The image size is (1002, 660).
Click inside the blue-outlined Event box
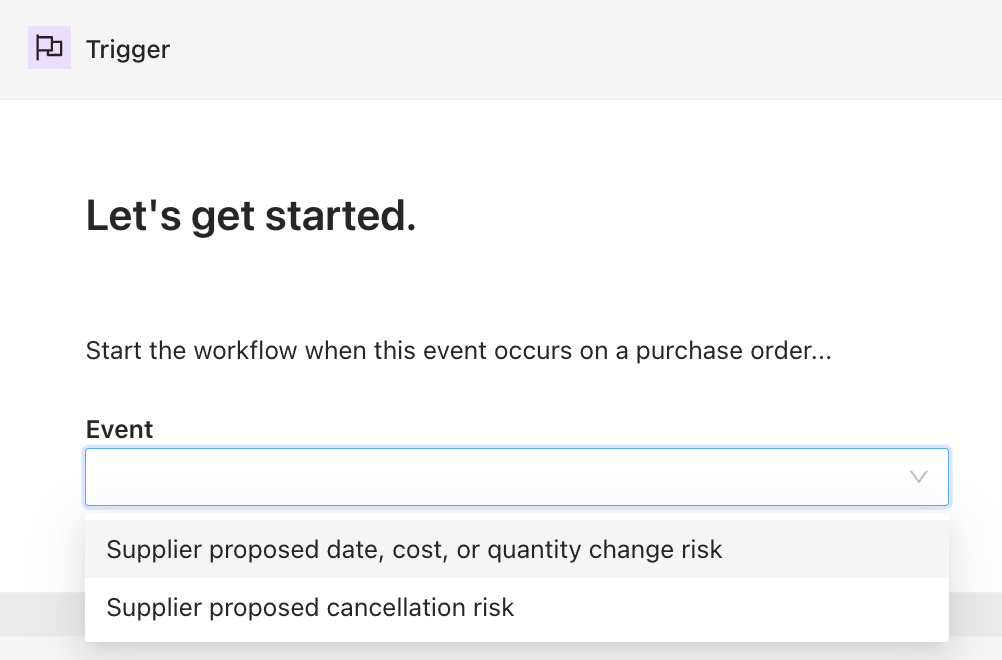pos(517,477)
